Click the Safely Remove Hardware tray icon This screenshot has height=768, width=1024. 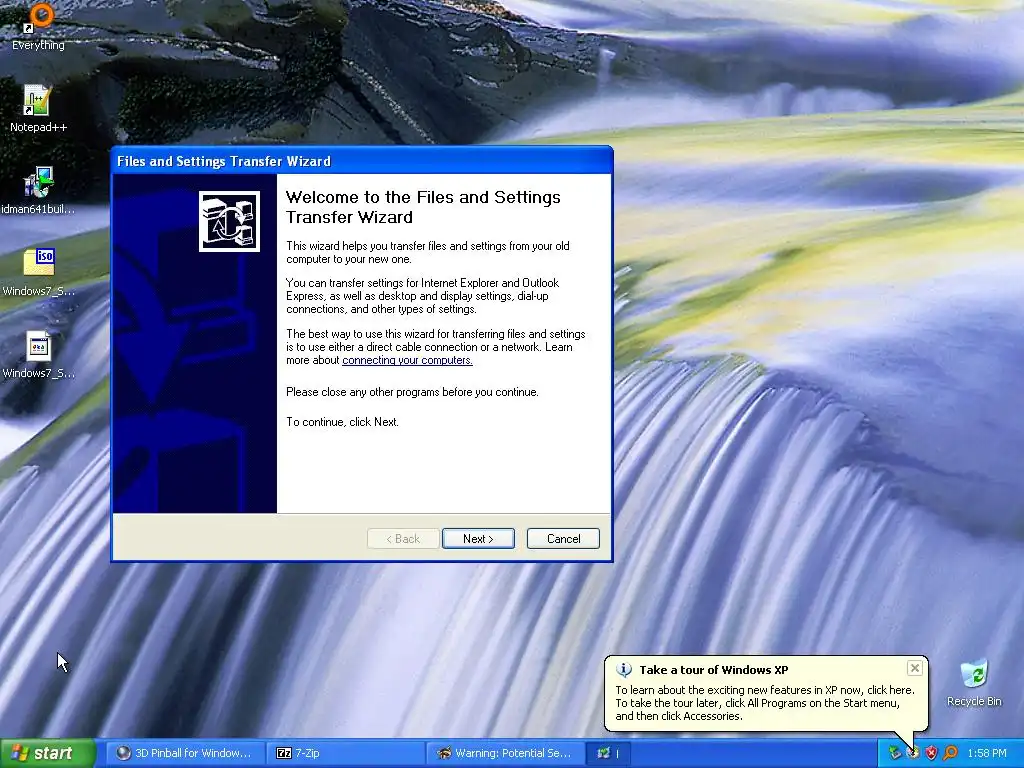(x=895, y=753)
